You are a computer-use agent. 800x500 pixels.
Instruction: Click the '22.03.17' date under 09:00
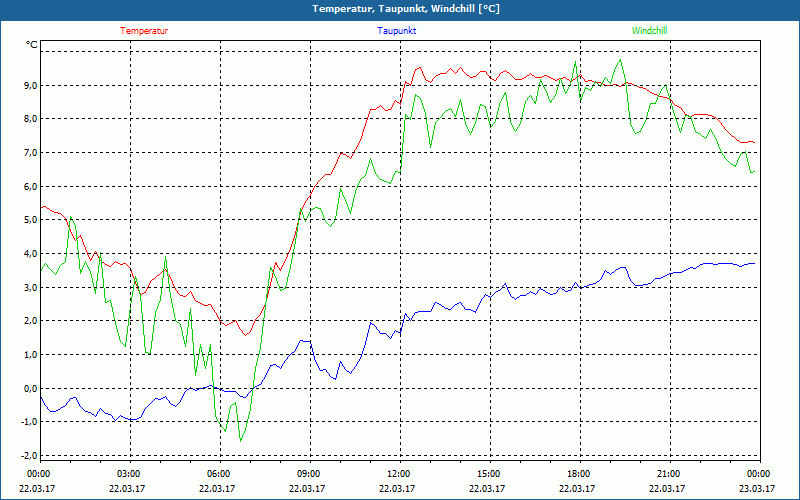tap(307, 488)
